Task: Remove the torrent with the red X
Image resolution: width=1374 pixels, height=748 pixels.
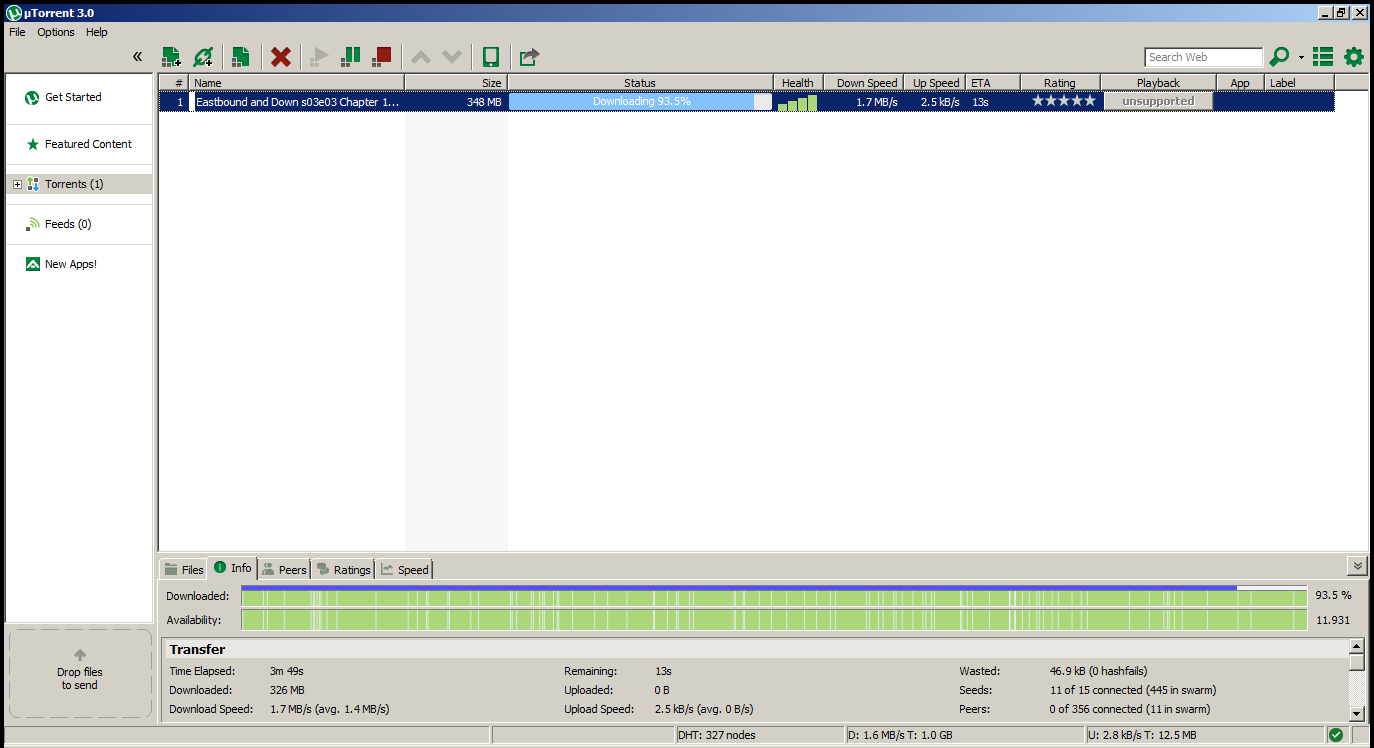Action: [x=281, y=57]
